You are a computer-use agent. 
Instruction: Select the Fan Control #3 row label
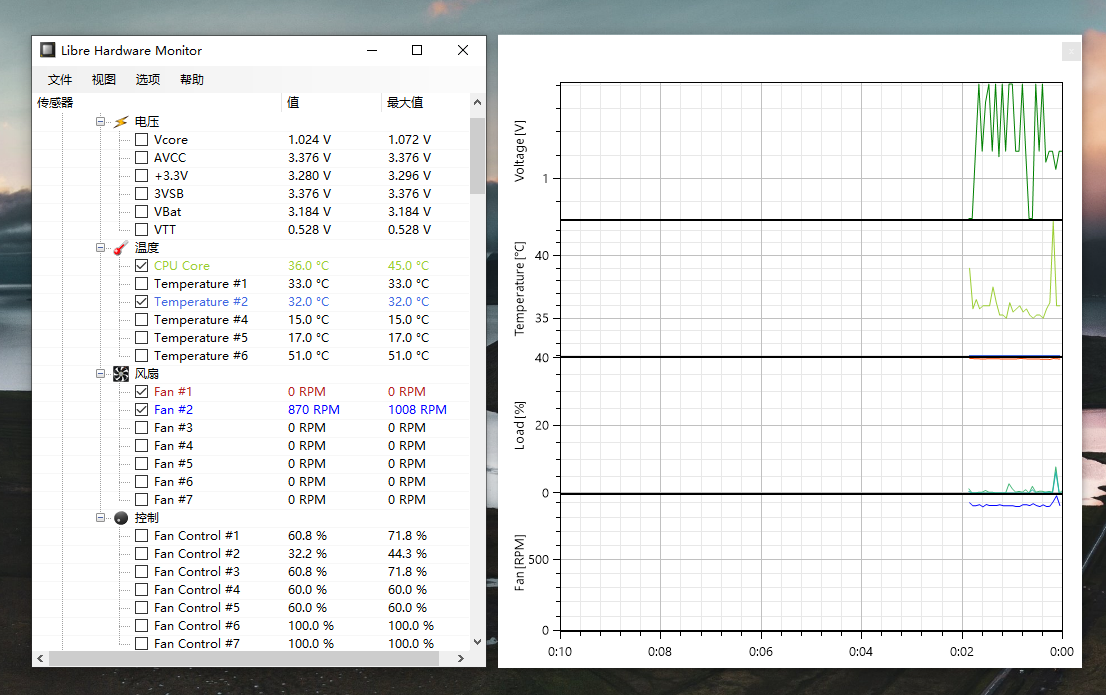pyautogui.click(x=197, y=572)
